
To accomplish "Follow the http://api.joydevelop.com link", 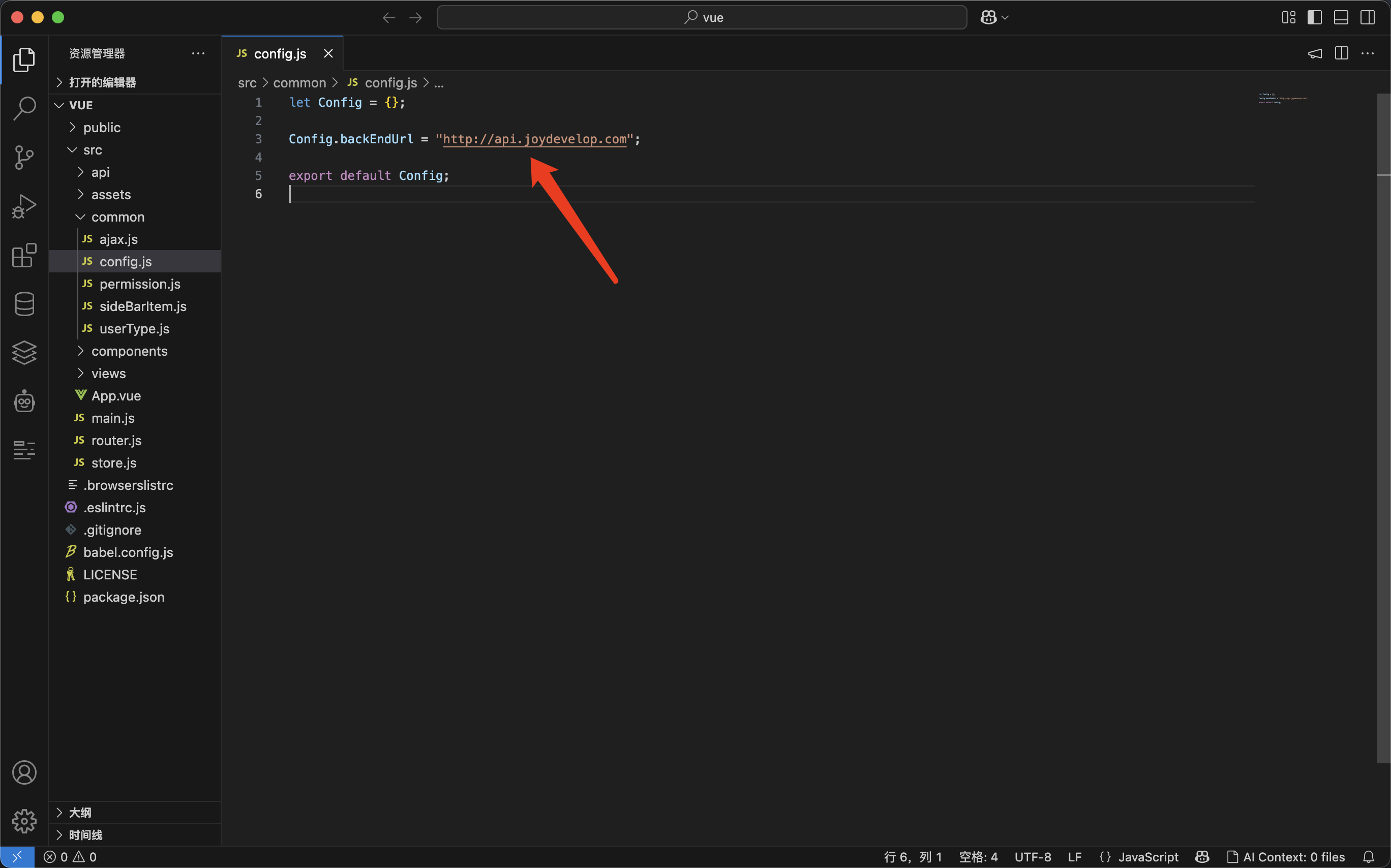I will [x=535, y=139].
